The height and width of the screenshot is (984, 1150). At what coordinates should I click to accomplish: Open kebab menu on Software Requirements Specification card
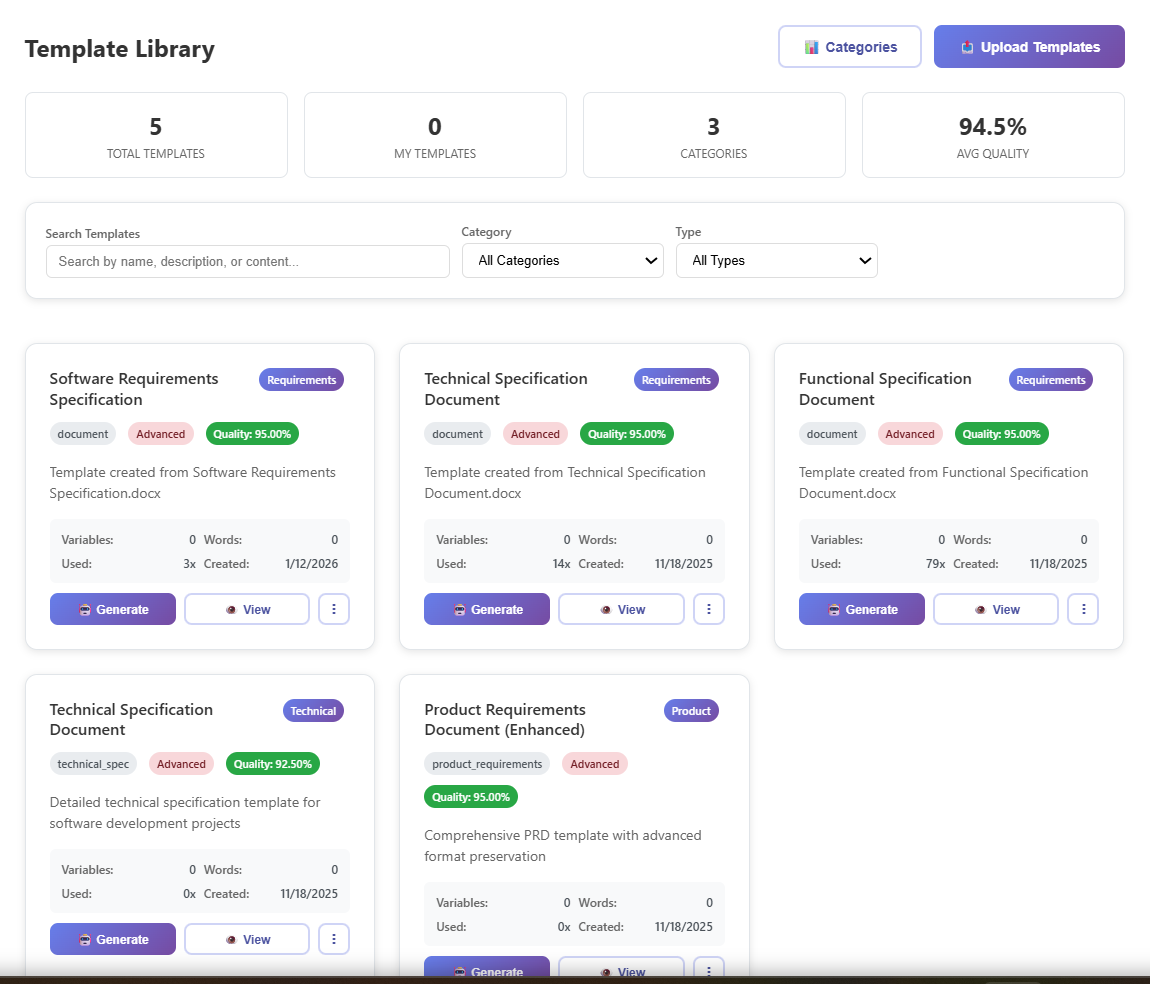(334, 608)
